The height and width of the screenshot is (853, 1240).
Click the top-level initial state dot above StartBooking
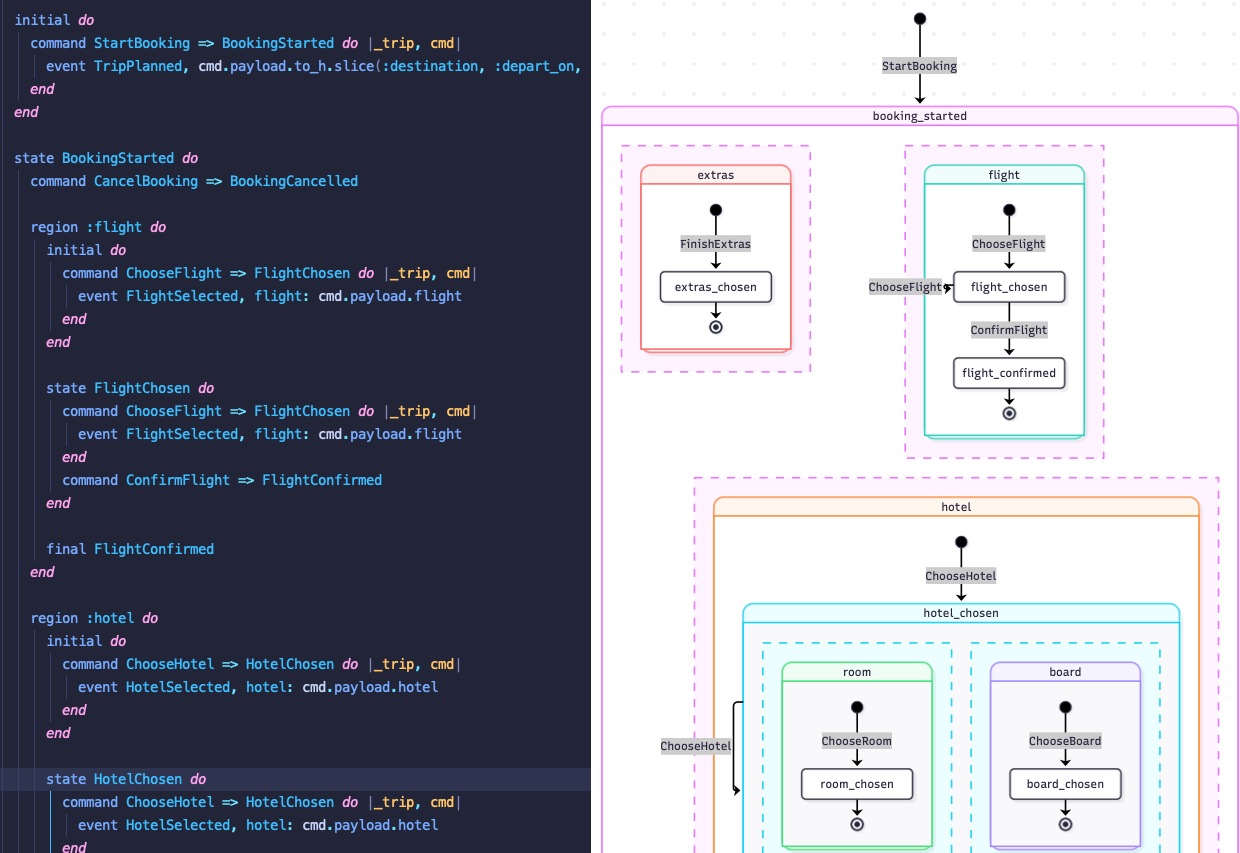point(919,19)
